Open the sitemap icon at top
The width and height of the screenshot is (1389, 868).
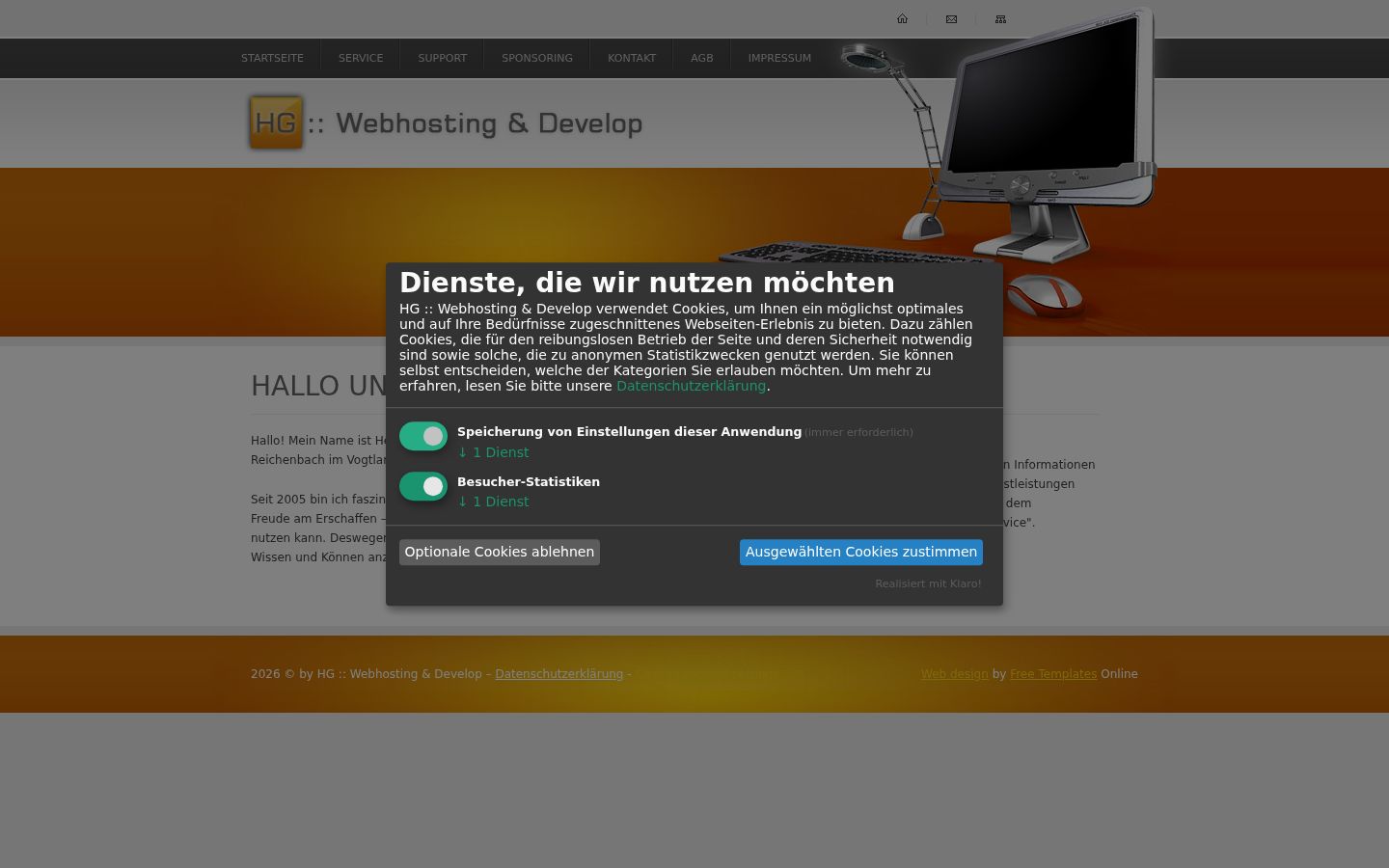pyautogui.click(x=1000, y=18)
